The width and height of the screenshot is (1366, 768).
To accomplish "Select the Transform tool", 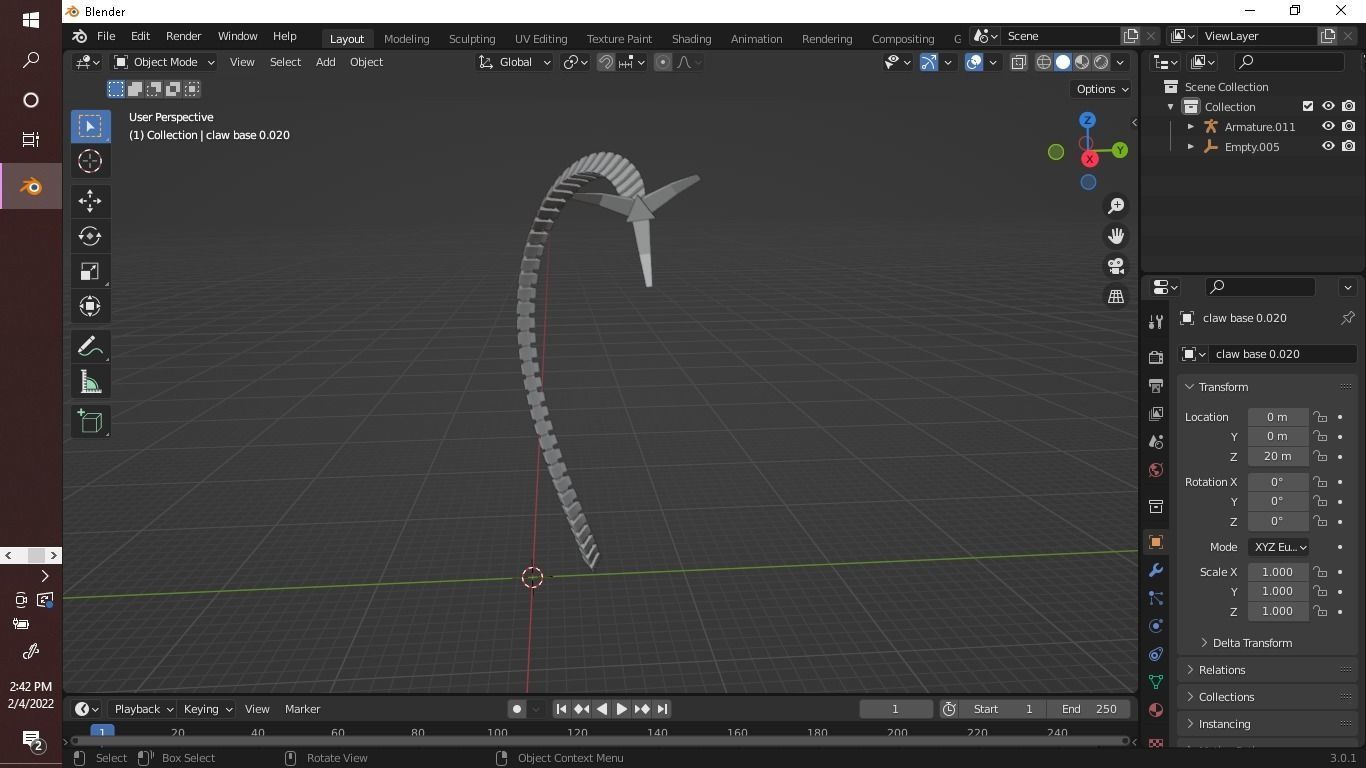I will [90, 306].
